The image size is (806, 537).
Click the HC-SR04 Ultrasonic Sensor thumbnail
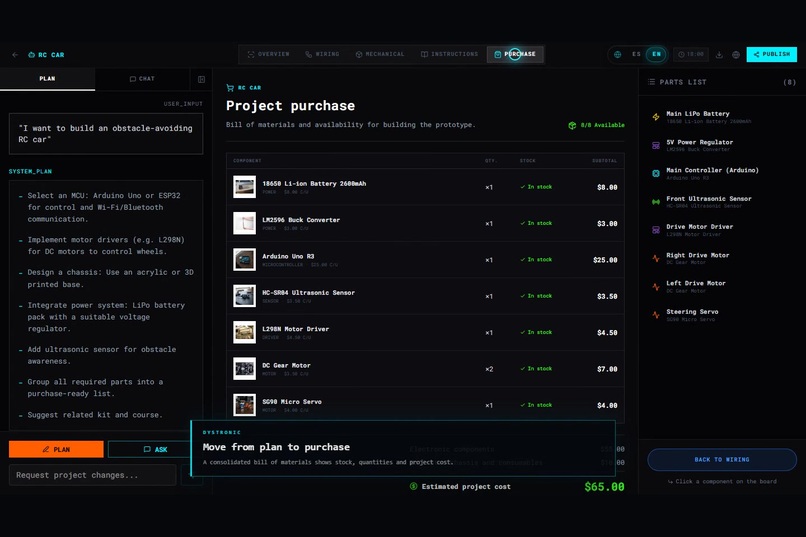point(244,296)
